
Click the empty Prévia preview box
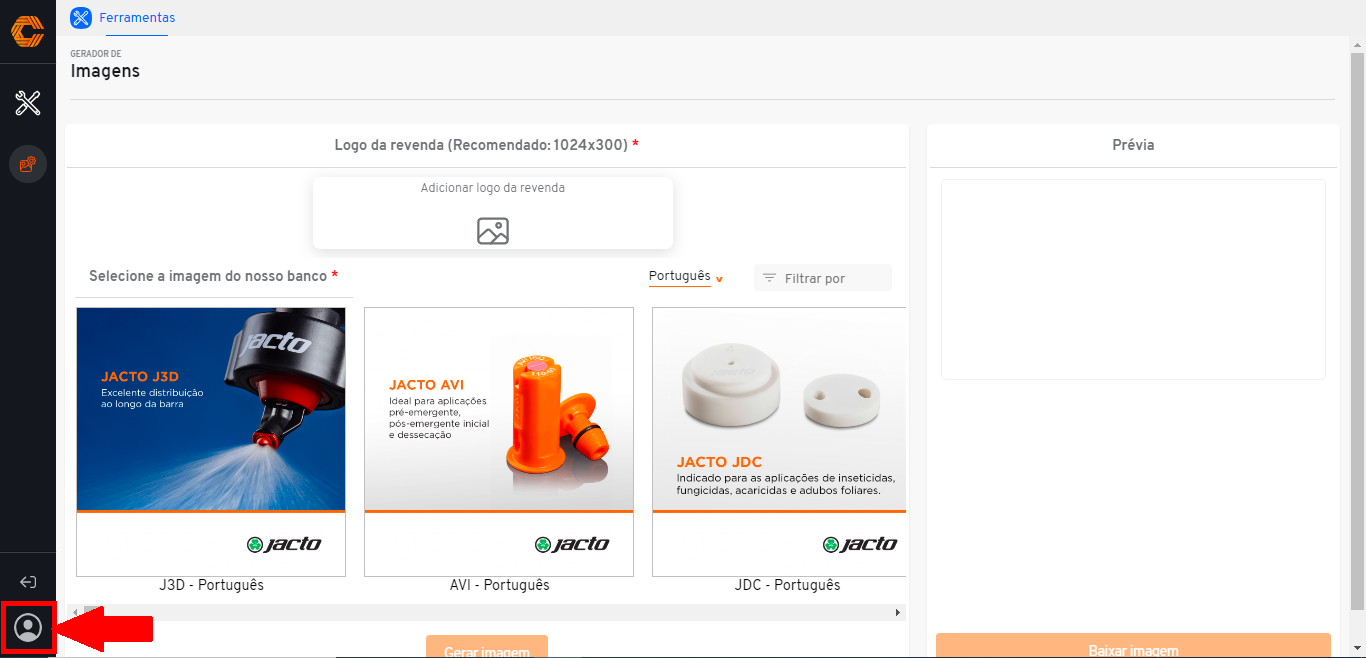click(1133, 279)
